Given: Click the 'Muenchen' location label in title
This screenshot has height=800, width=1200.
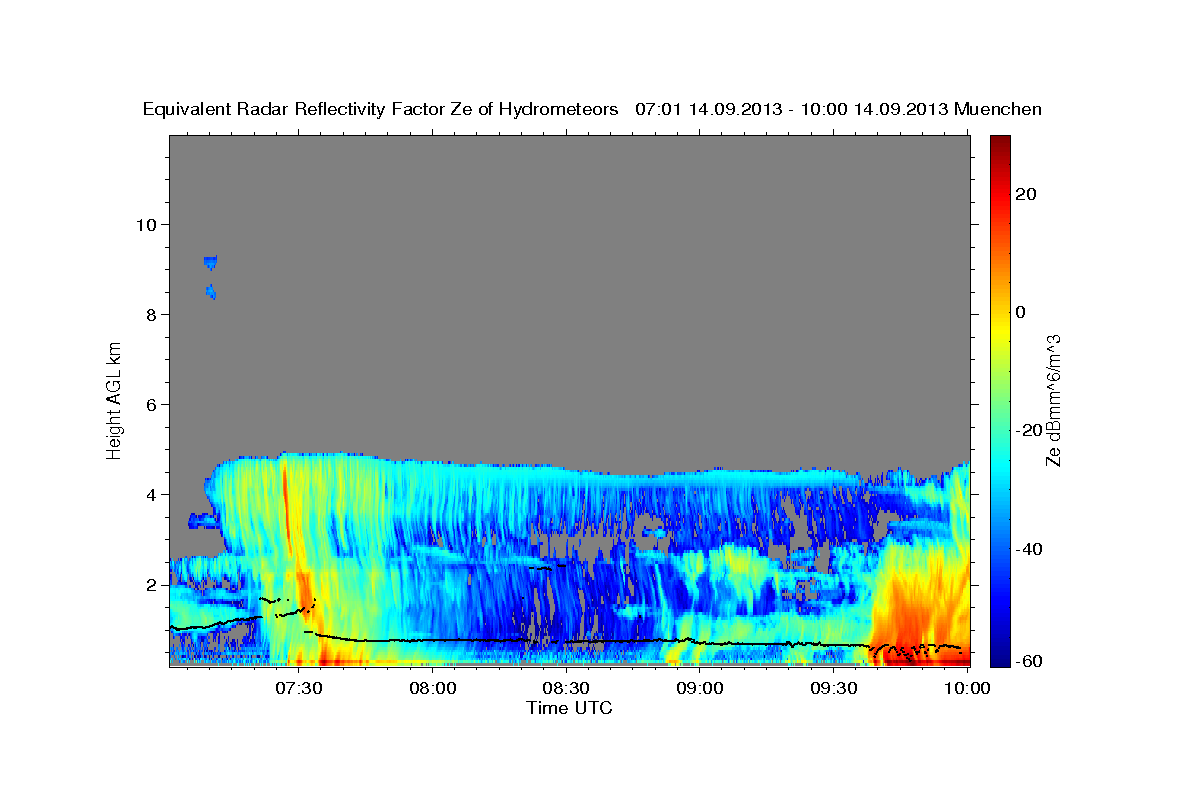Looking at the screenshot, I should point(998,110).
